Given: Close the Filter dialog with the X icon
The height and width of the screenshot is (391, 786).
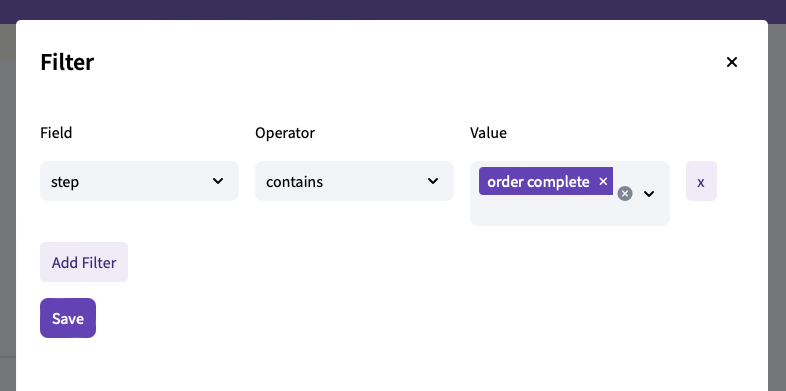Looking at the screenshot, I should [732, 62].
